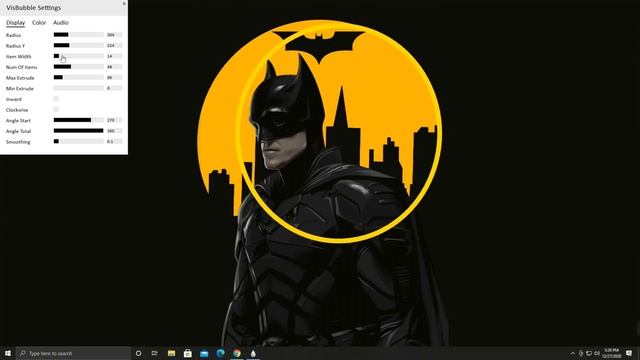Click the Min Extrude value field
640x360 pixels.
coord(114,88)
